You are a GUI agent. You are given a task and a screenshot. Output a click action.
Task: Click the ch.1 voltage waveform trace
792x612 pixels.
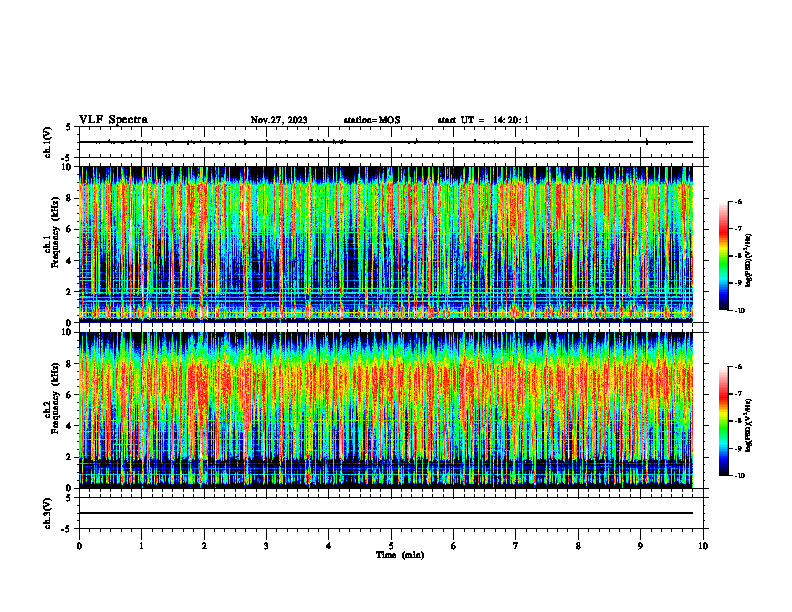[x=386, y=142]
